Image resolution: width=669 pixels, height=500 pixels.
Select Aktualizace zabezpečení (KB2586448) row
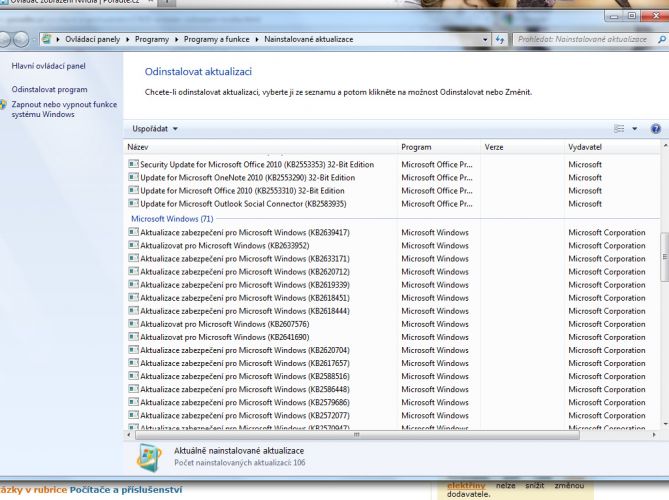pyautogui.click(x=244, y=389)
